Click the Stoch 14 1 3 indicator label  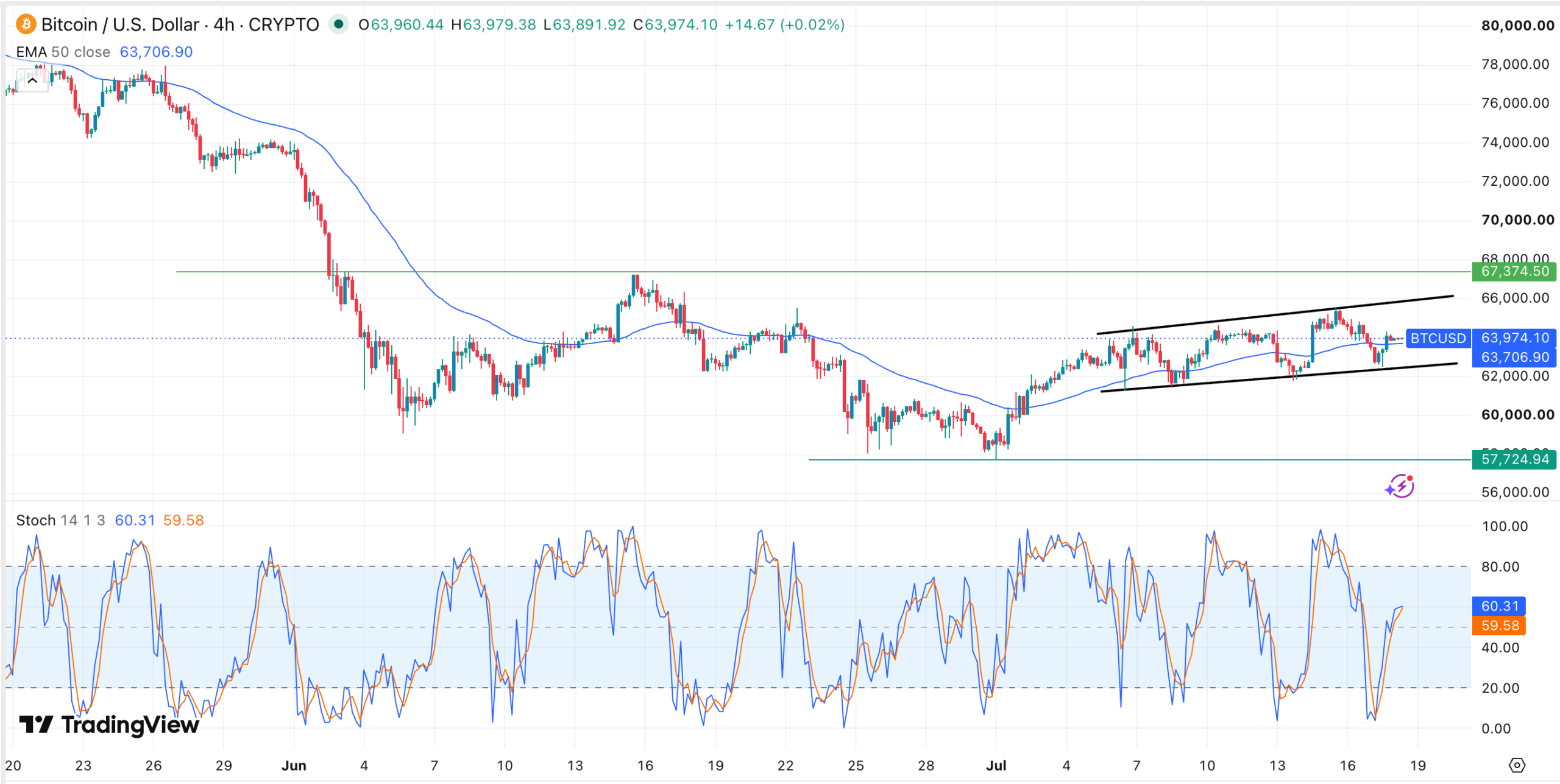(x=60, y=520)
